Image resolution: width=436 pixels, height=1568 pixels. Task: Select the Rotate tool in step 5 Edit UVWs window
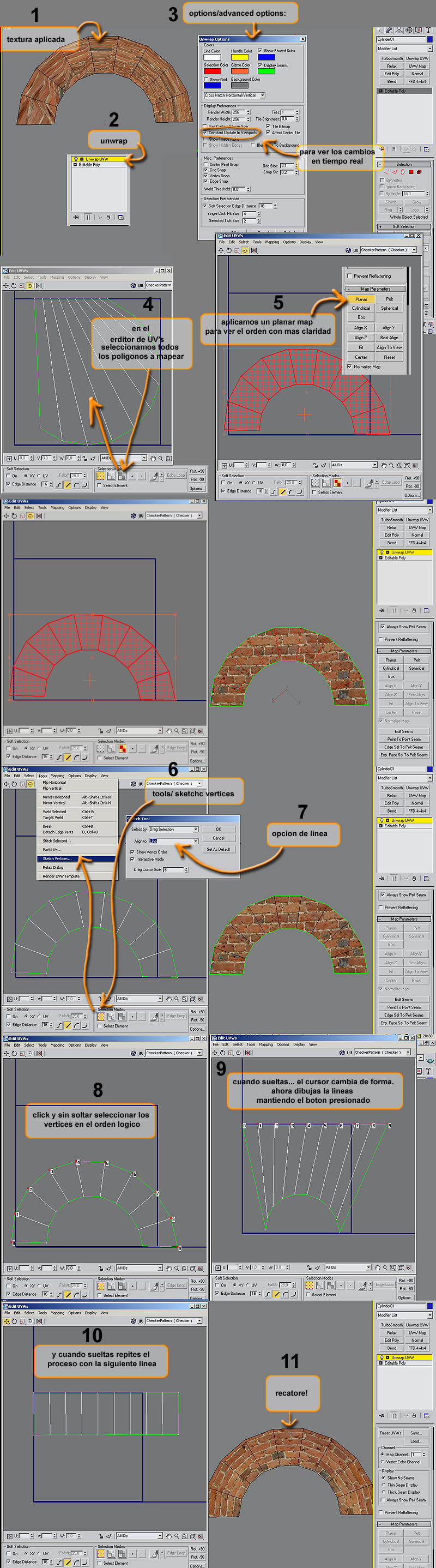pyautogui.click(x=229, y=250)
